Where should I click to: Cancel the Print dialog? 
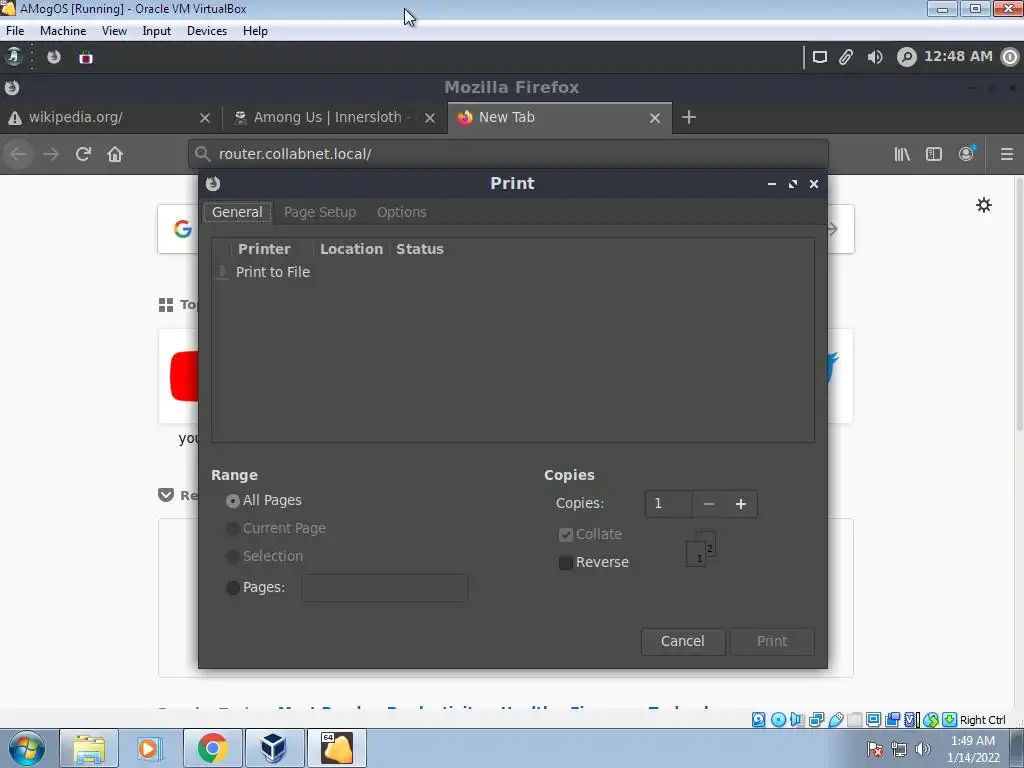coord(682,641)
